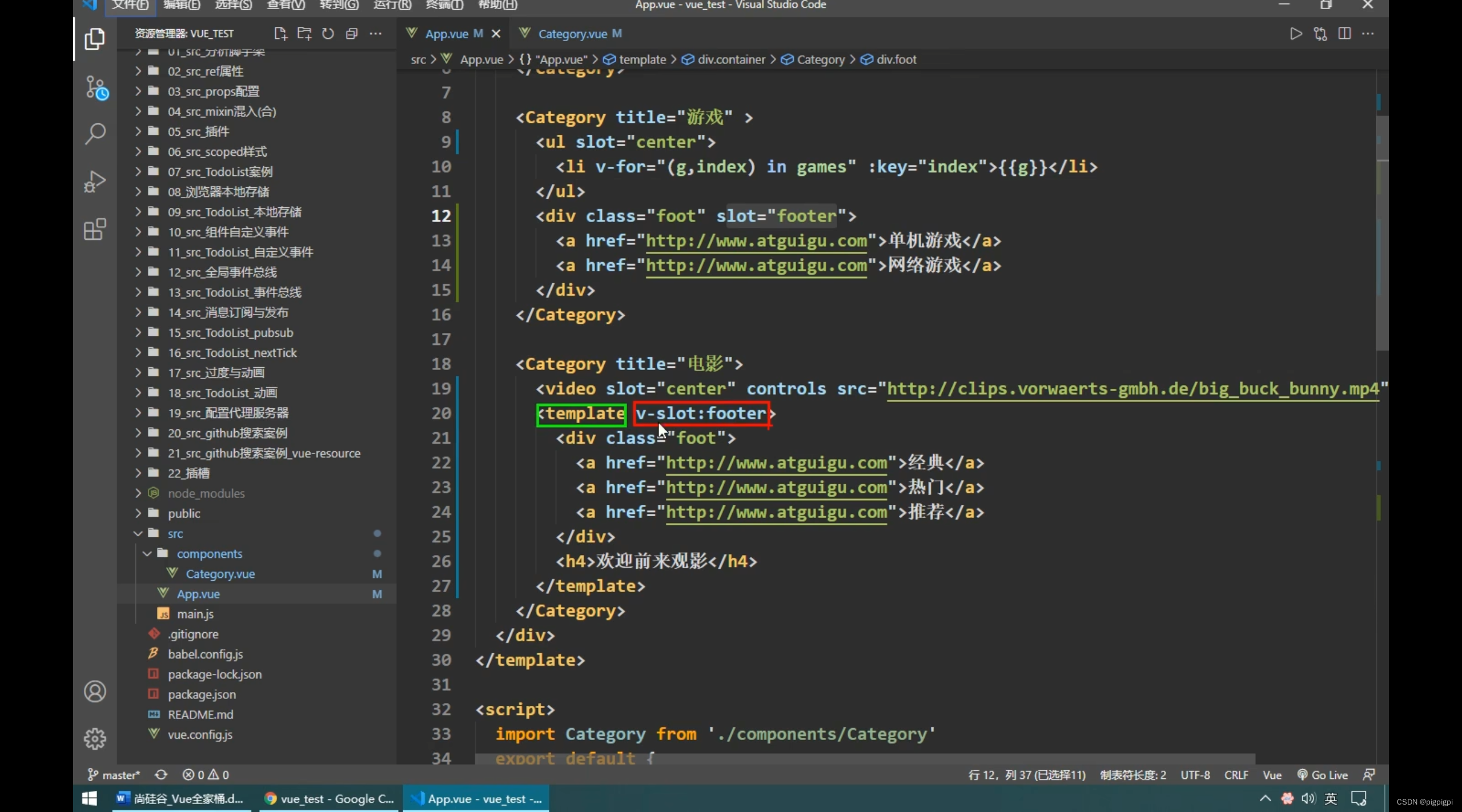The width and height of the screenshot is (1462, 812).
Task: Close the App.vue tab
Action: pyautogui.click(x=496, y=34)
